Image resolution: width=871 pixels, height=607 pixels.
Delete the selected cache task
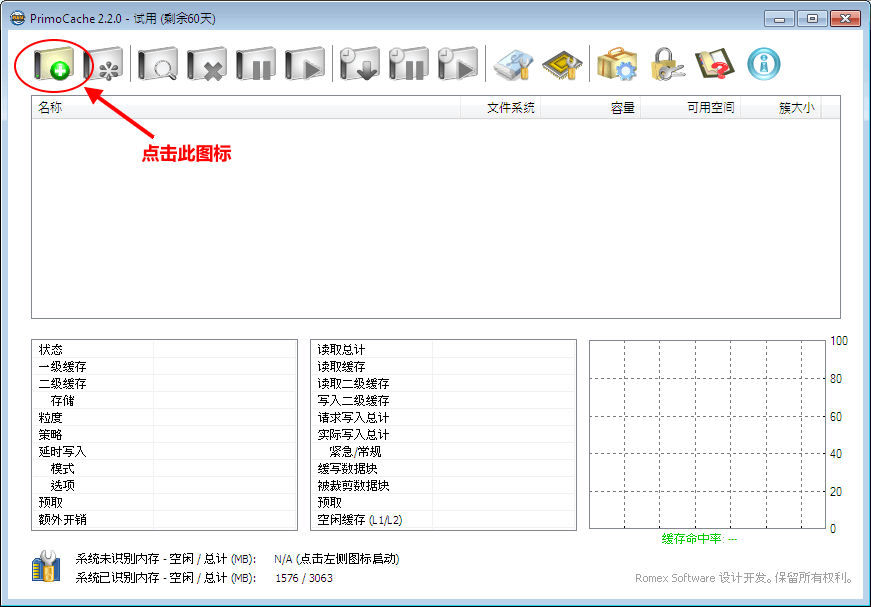pos(206,62)
